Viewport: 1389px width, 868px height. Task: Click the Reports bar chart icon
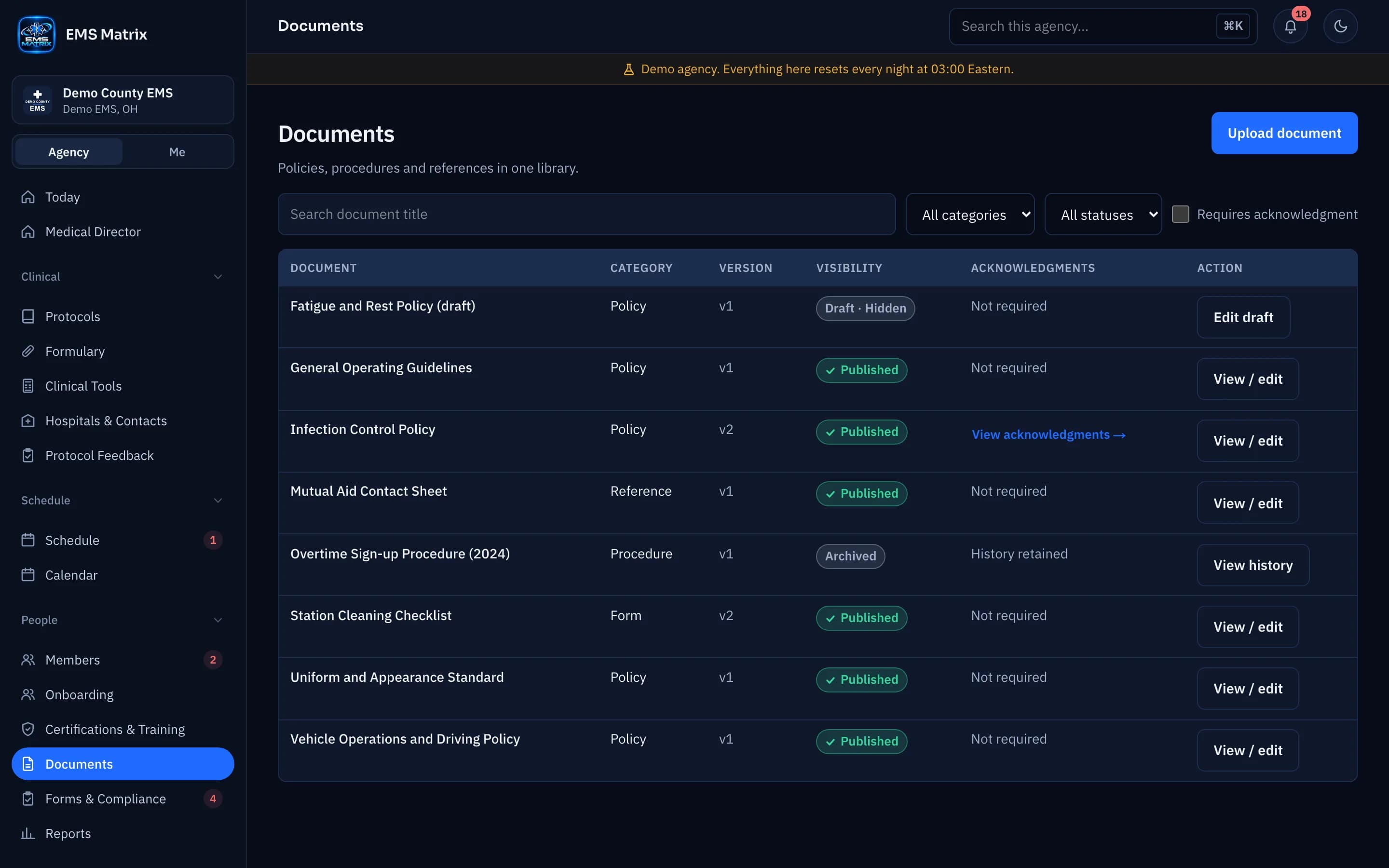(x=27, y=834)
